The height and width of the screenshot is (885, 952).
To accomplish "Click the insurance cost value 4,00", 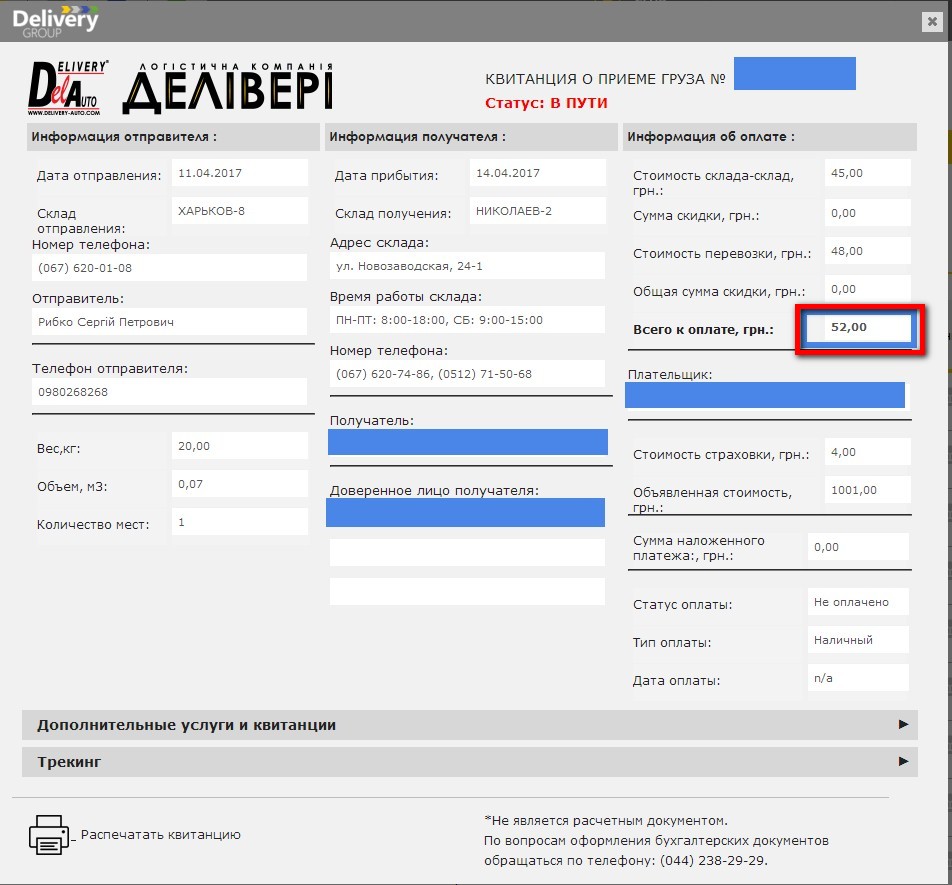I will pyautogui.click(x=868, y=452).
